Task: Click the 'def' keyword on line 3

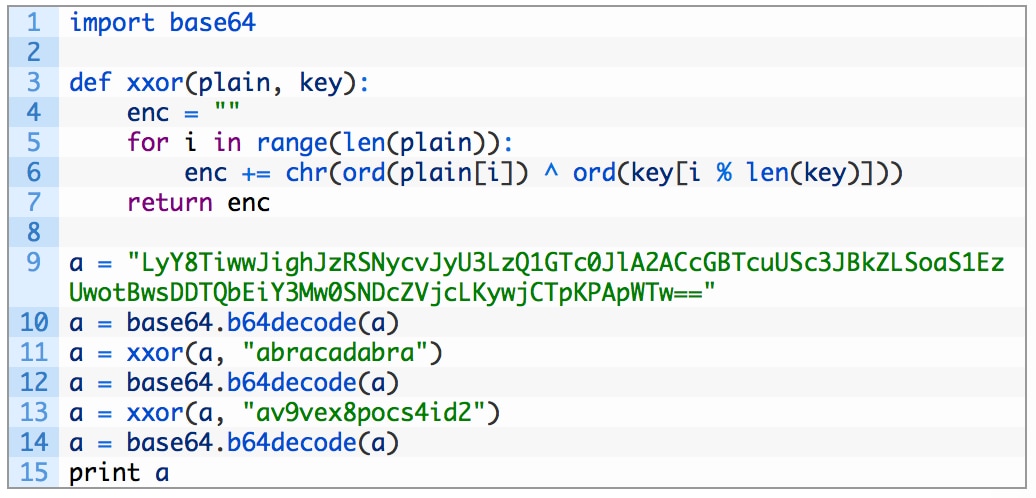Action: [91, 83]
